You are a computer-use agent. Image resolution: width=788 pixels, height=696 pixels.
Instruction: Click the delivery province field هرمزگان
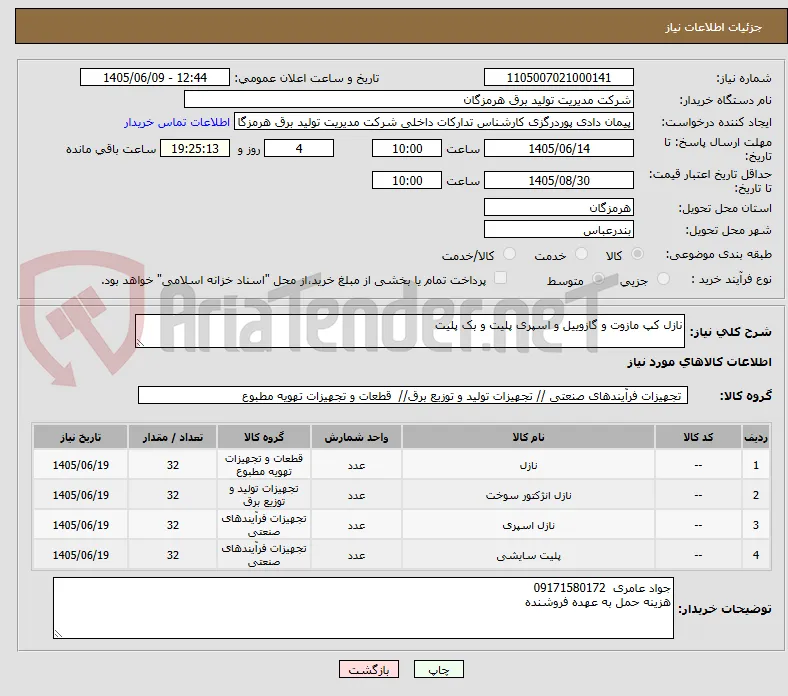558,207
